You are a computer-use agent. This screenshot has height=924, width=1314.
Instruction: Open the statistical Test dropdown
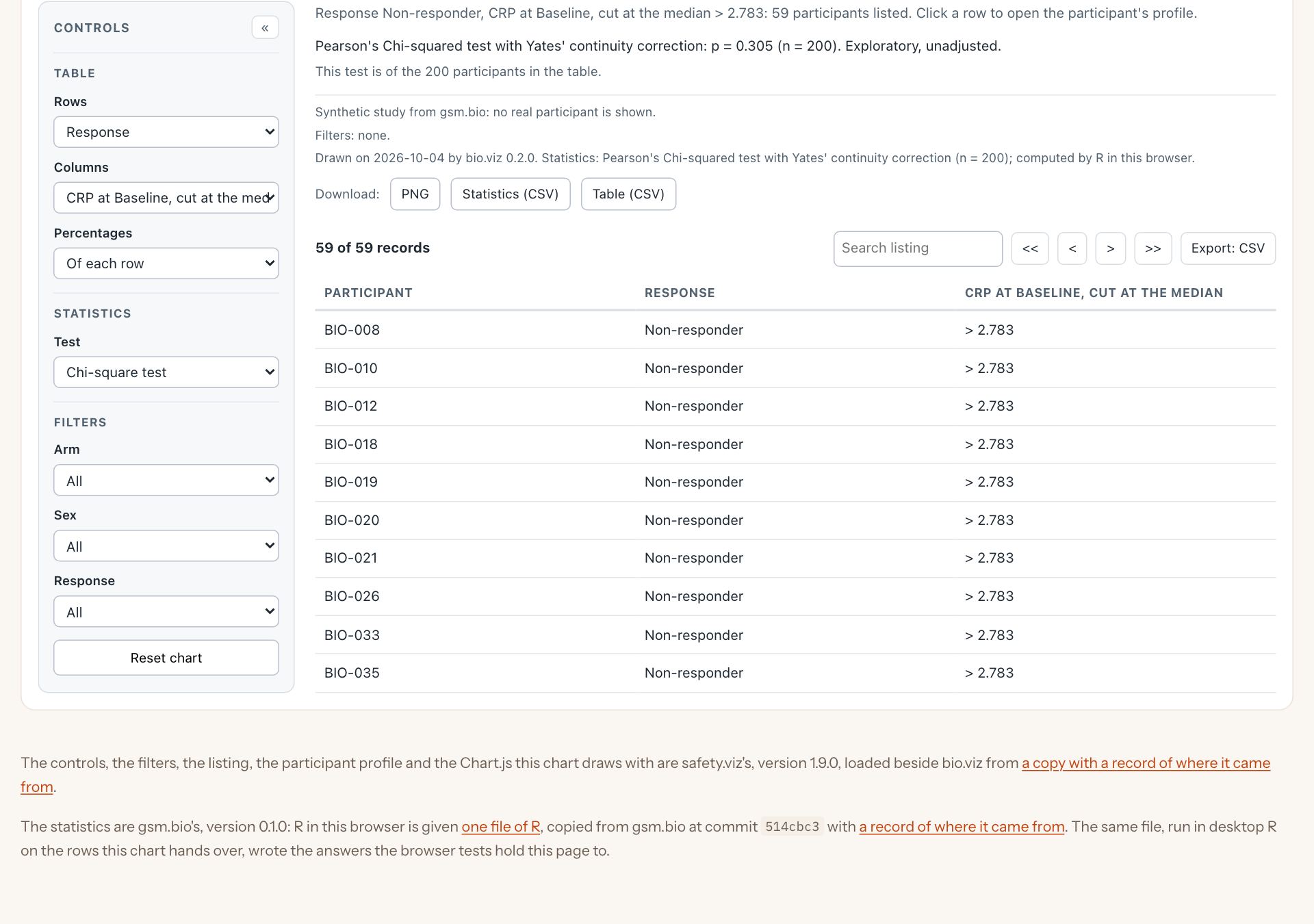(x=166, y=372)
